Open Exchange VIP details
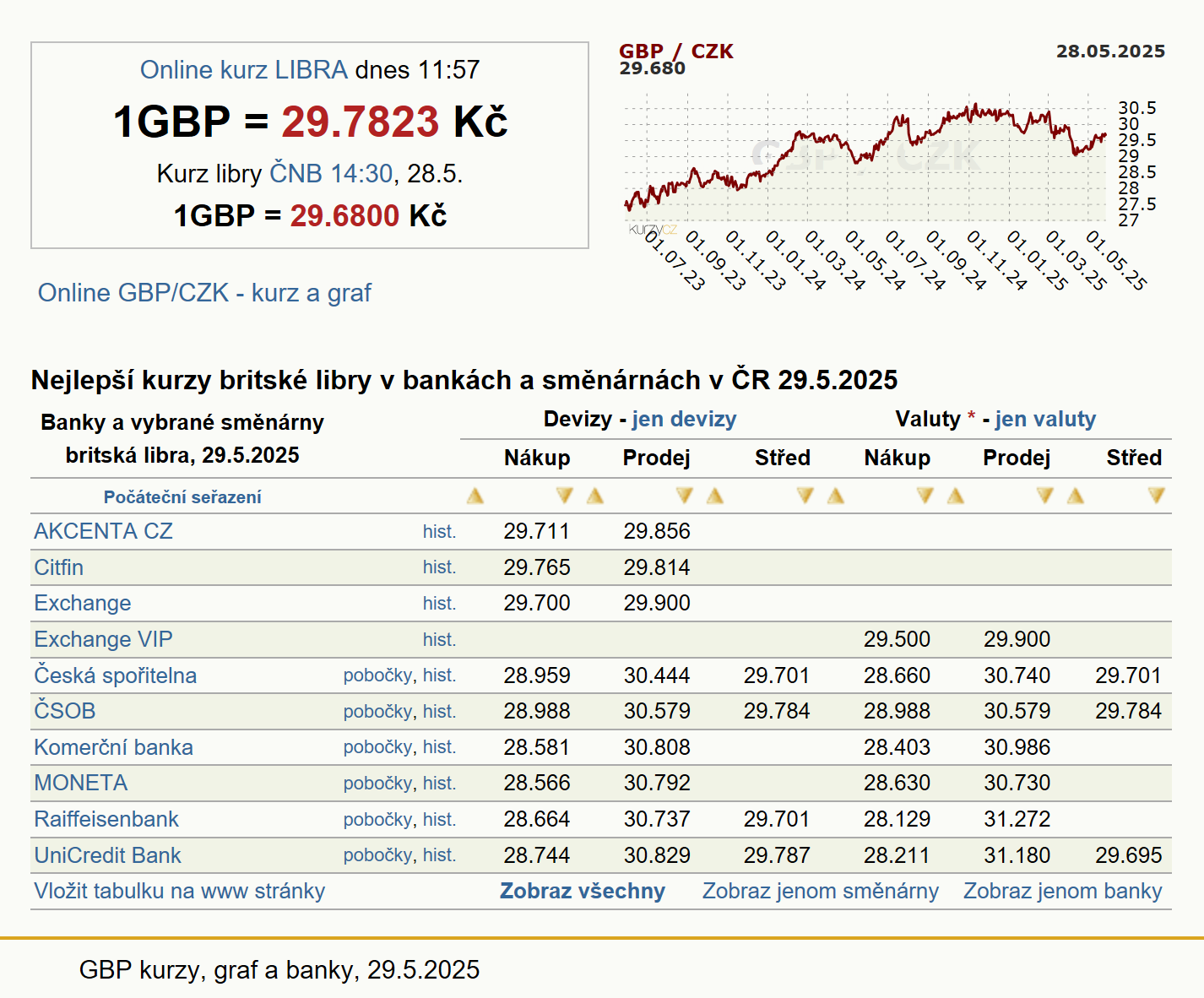The width and height of the screenshot is (1204, 998). click(103, 639)
